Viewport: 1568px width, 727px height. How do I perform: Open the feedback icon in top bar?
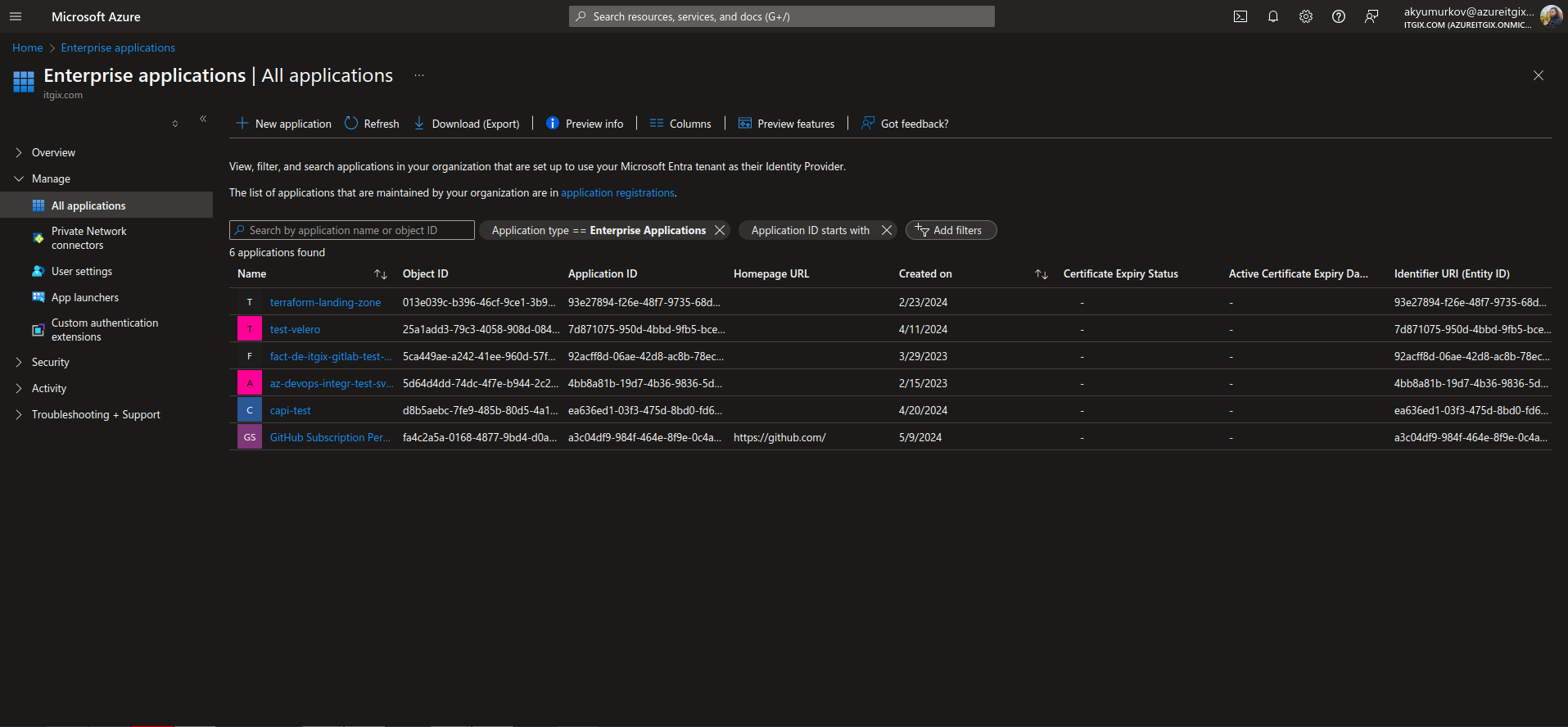1371,16
